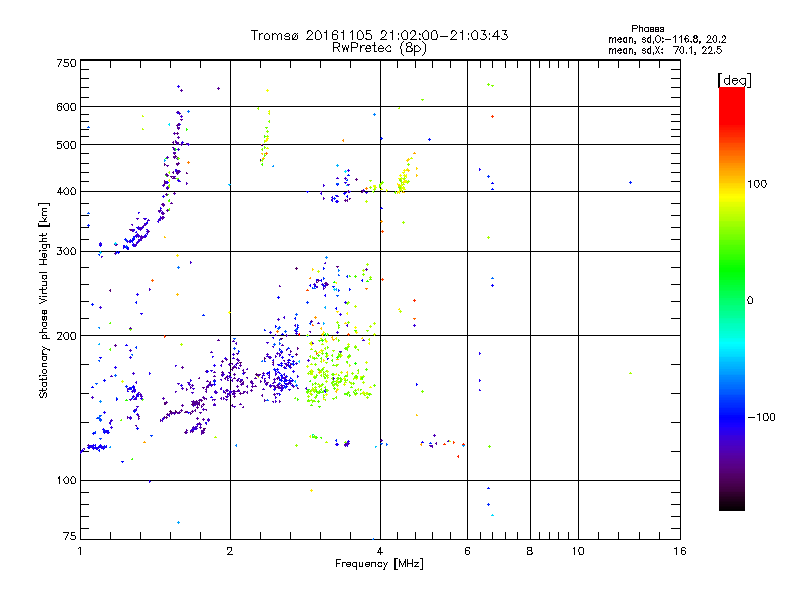
Task: Click the 'Phases' header text
Action: (647, 29)
